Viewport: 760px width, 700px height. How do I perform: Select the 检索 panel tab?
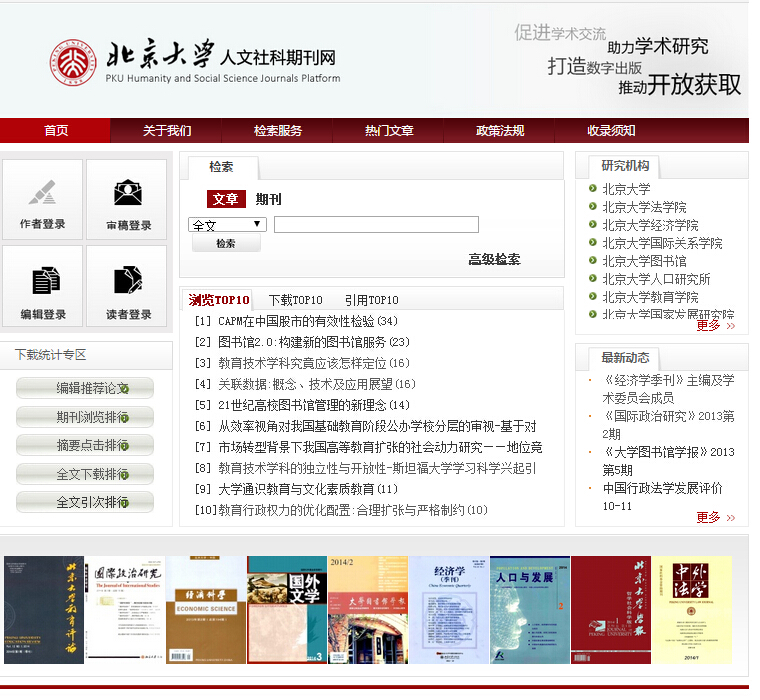click(222, 167)
